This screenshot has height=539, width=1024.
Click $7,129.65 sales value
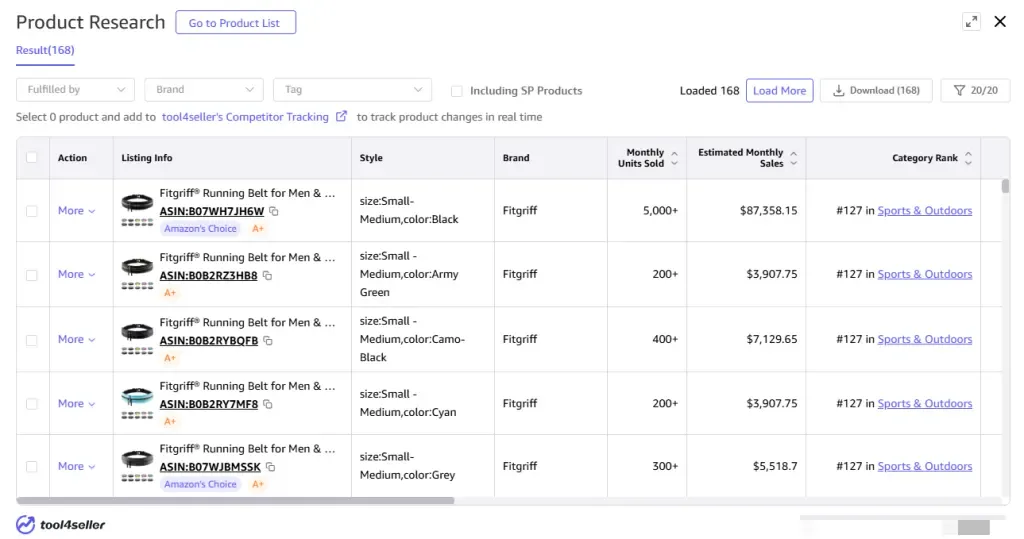772,339
